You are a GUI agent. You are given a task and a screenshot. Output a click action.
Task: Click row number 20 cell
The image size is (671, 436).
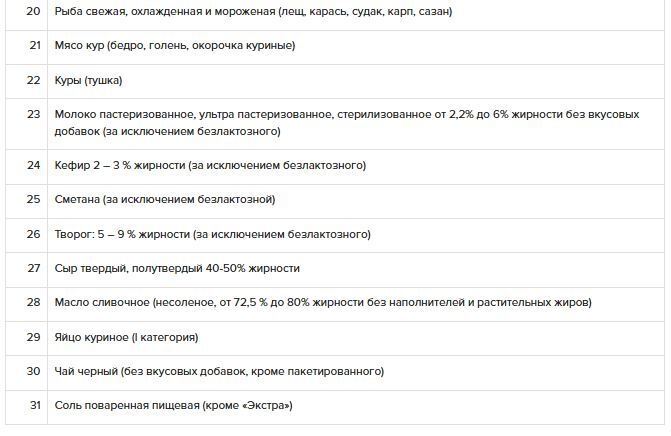[x=33, y=12]
